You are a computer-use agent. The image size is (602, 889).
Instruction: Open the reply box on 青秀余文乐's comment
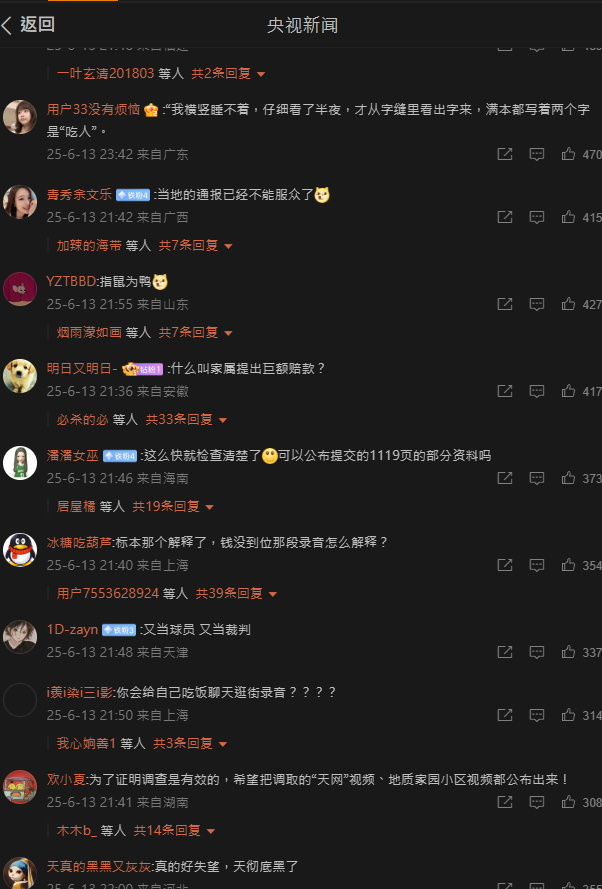click(x=536, y=217)
